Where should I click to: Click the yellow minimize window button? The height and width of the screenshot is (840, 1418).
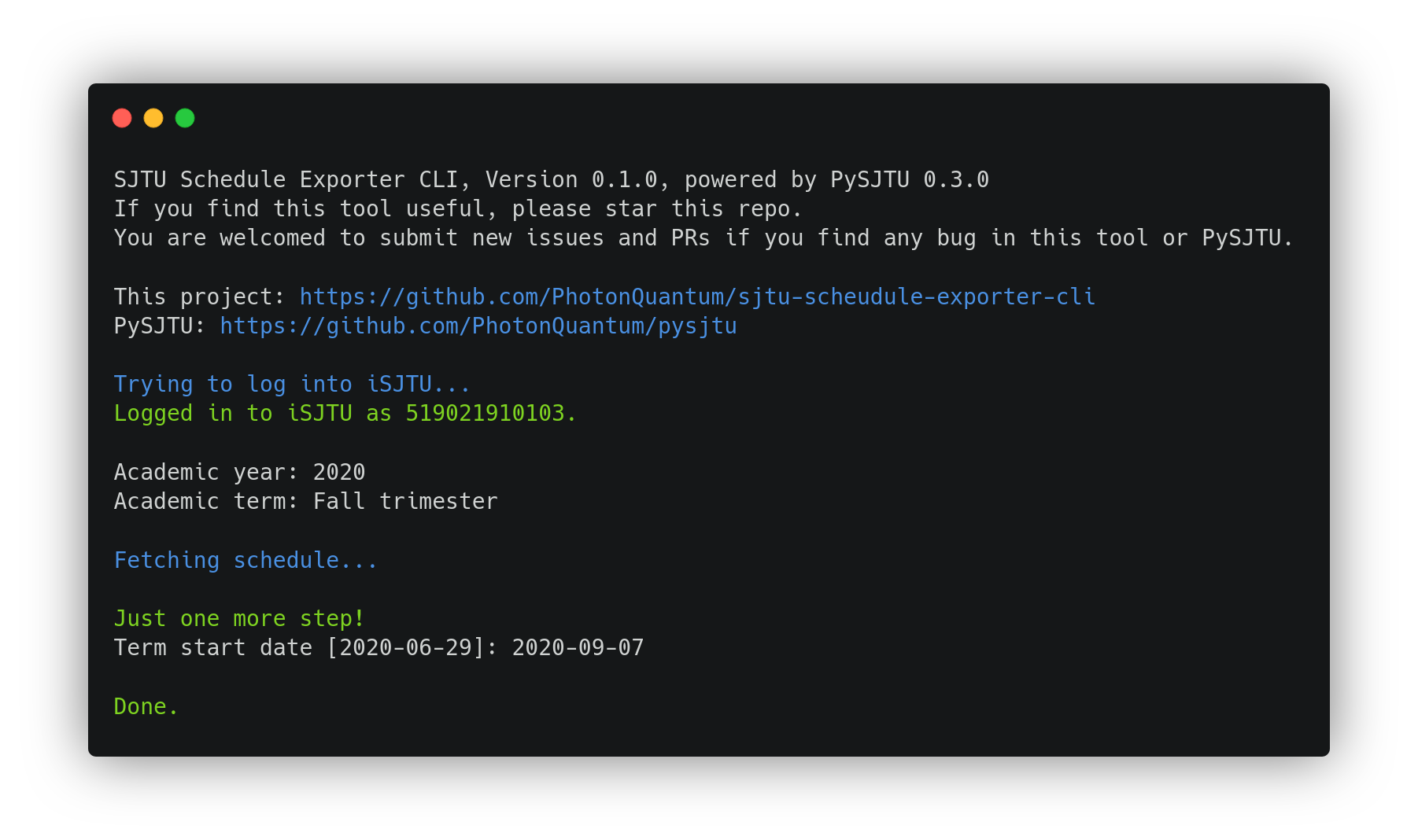coord(153,118)
